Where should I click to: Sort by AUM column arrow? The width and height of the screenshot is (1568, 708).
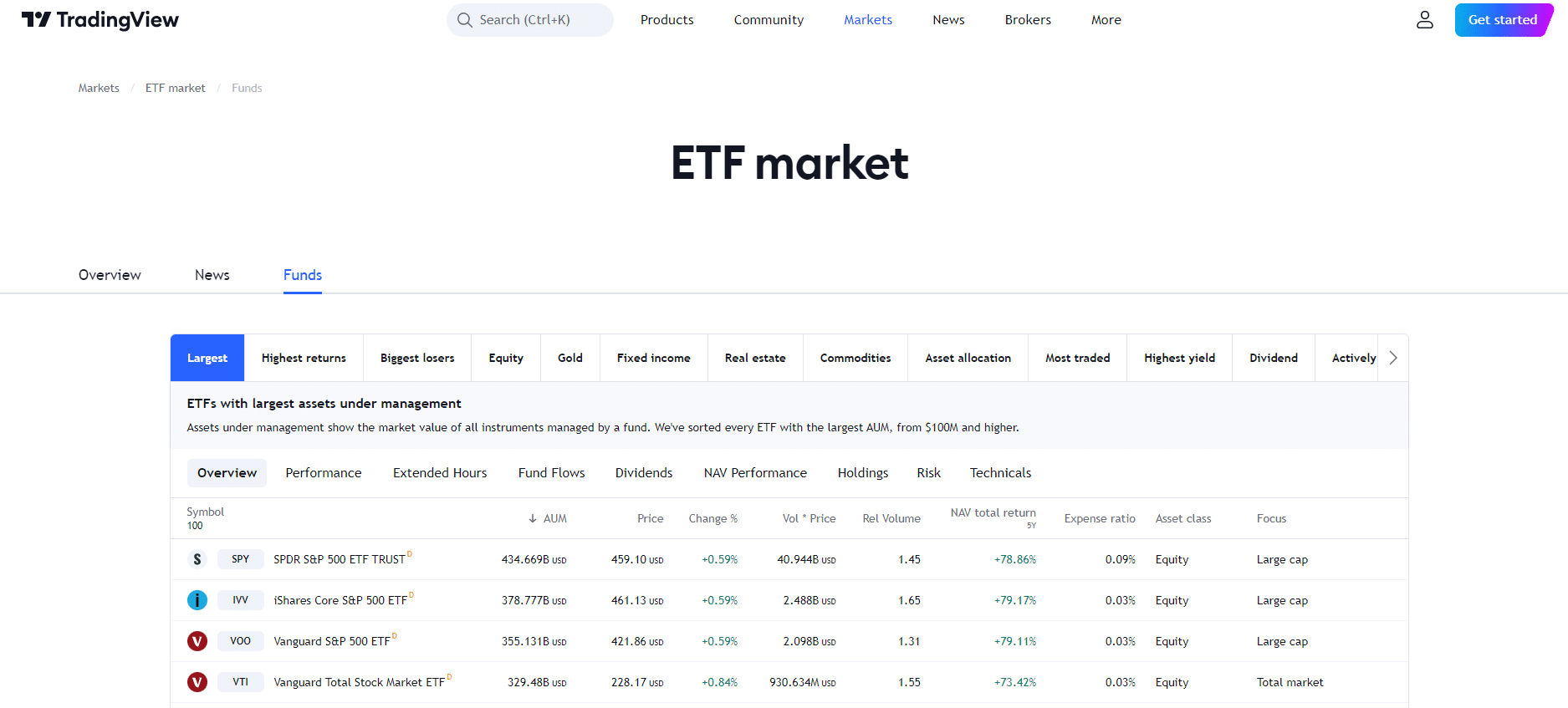pos(533,518)
